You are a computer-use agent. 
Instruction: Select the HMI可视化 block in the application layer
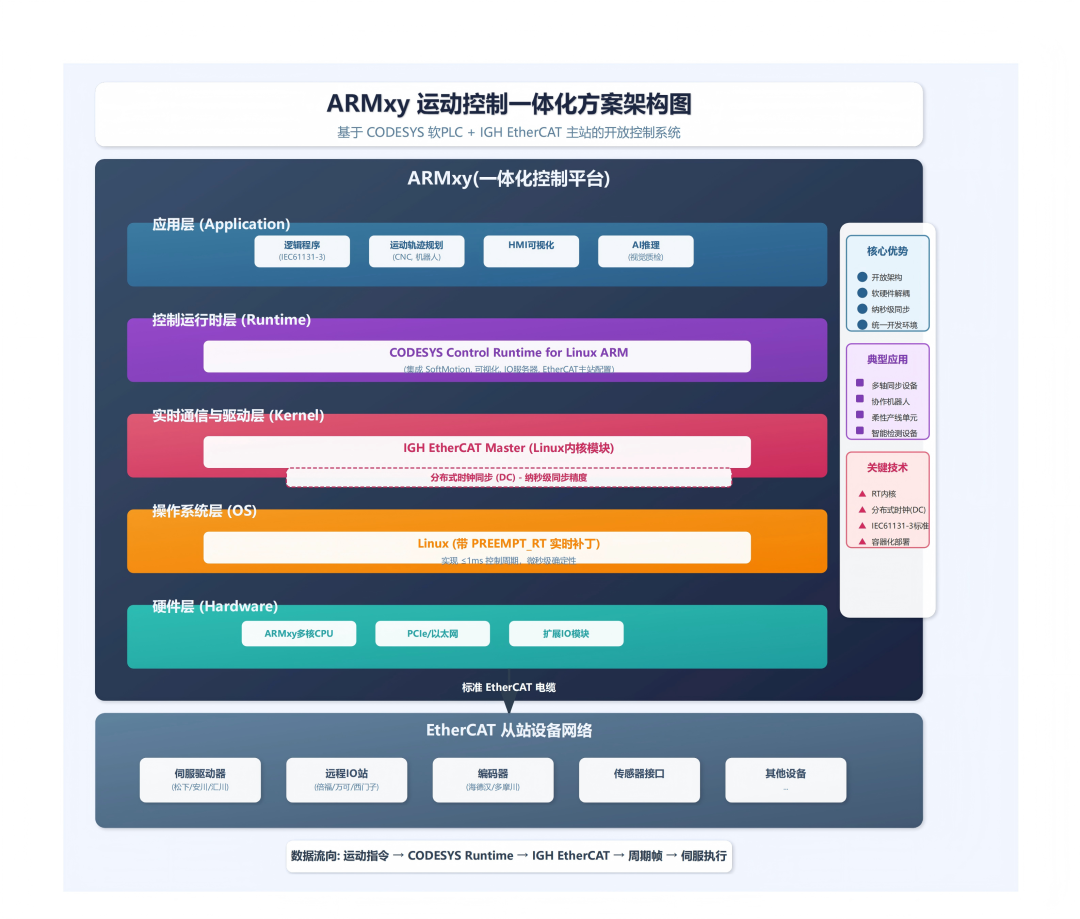pos(531,251)
